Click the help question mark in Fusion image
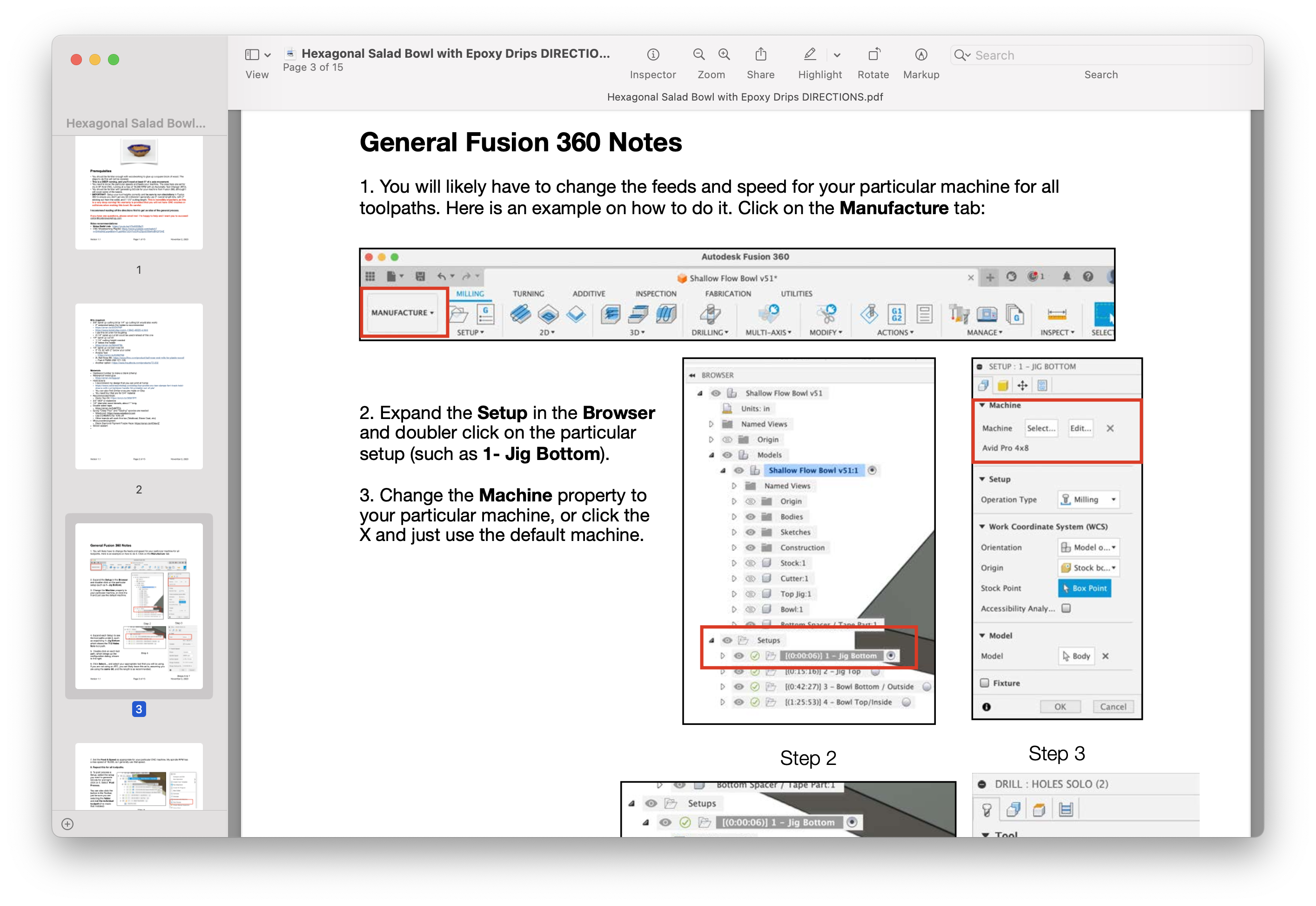 1088,277
